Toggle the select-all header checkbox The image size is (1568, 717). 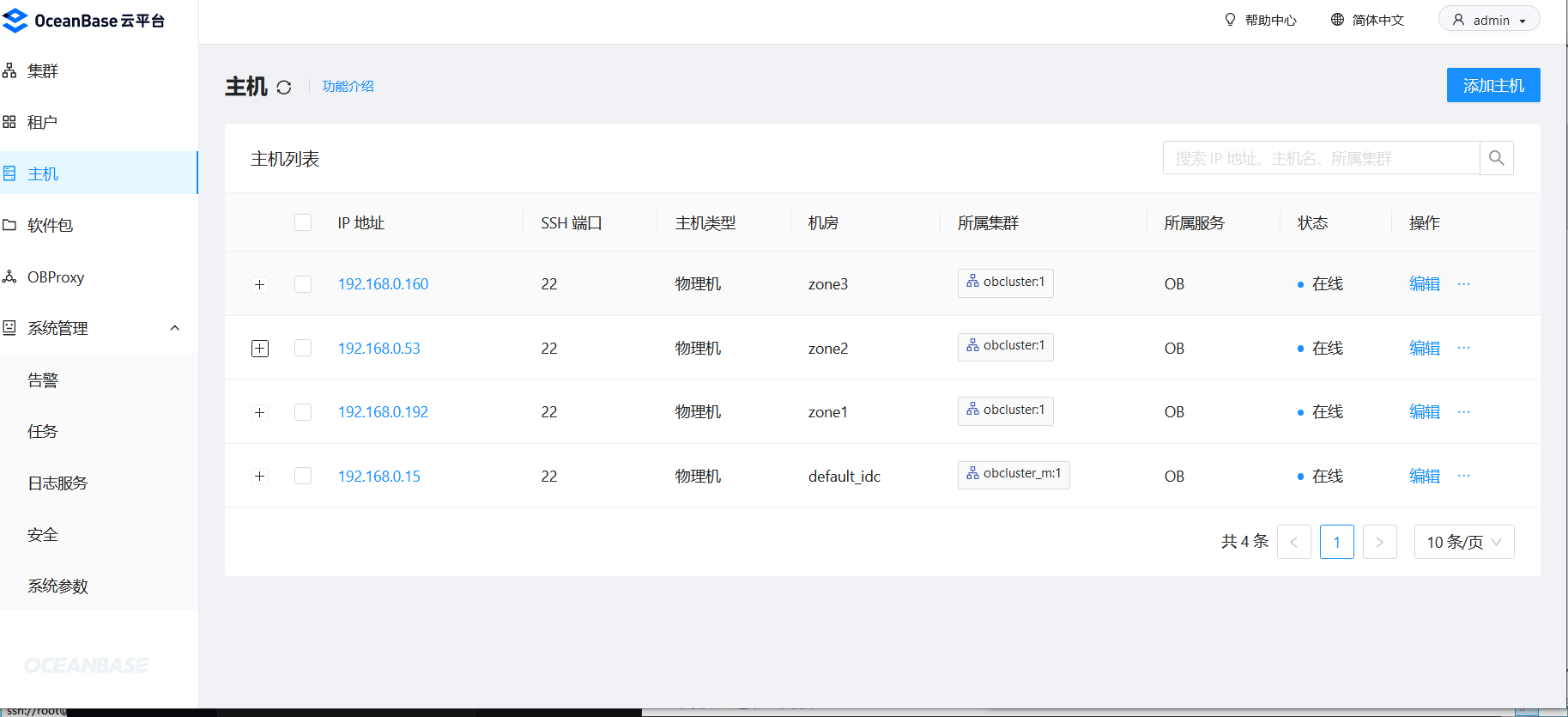[303, 223]
